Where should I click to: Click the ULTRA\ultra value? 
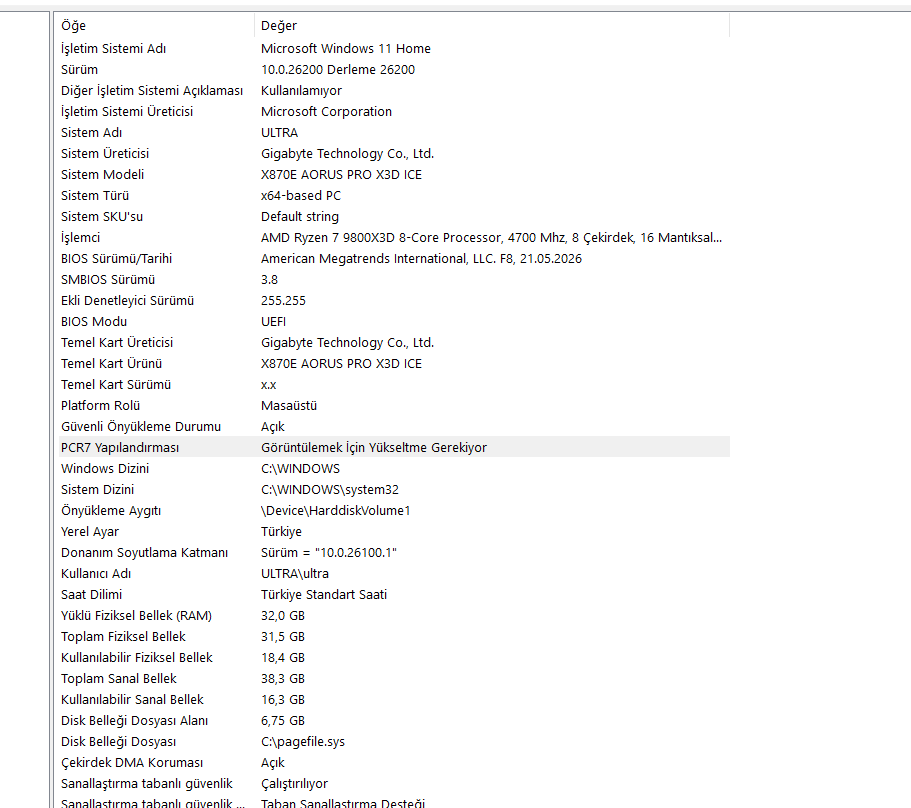click(x=295, y=573)
